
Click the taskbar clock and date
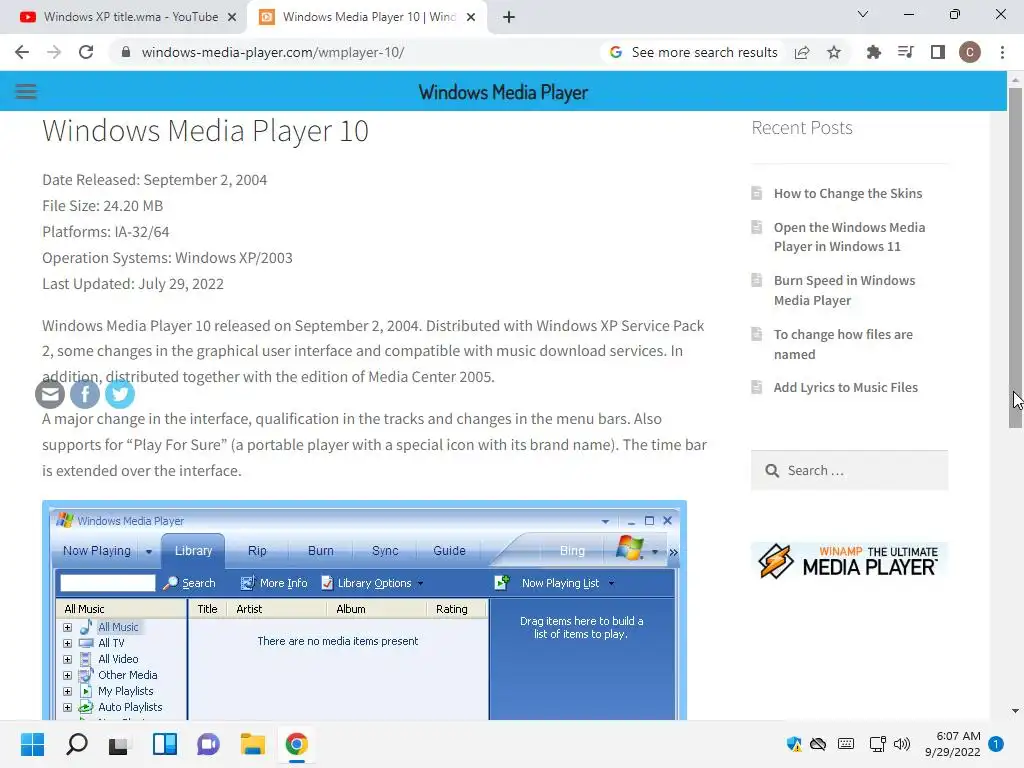coord(952,744)
